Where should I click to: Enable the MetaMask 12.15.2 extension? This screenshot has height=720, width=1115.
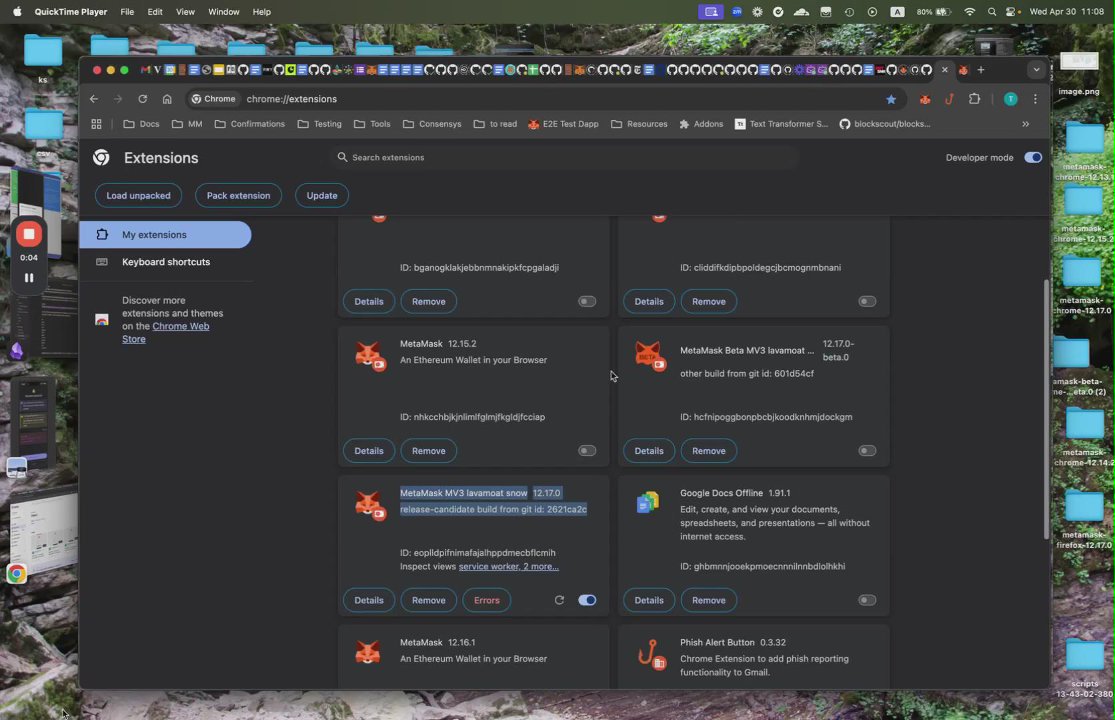tap(587, 451)
